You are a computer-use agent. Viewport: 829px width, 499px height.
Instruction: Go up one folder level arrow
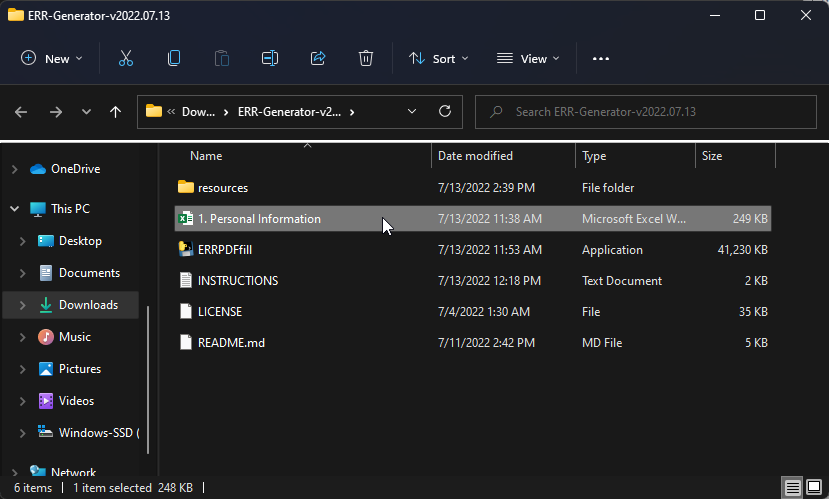tap(115, 112)
